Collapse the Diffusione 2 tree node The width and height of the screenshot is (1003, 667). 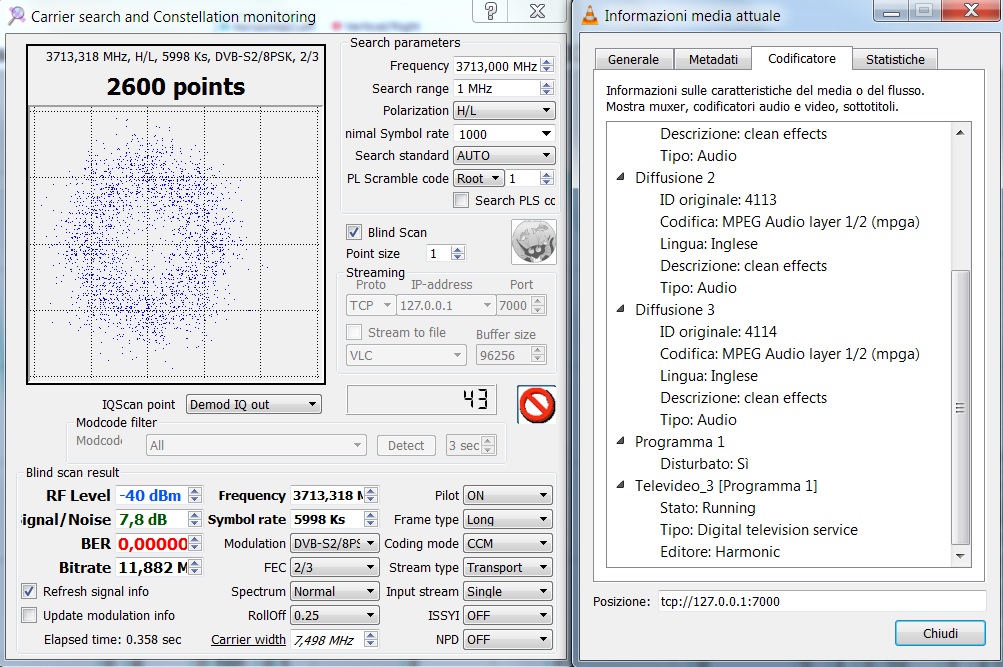[x=620, y=177]
